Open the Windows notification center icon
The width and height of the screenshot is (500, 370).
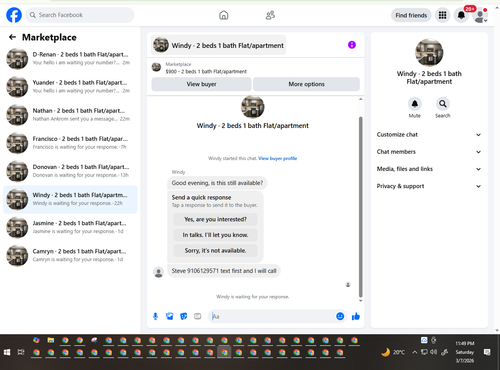(x=487, y=352)
